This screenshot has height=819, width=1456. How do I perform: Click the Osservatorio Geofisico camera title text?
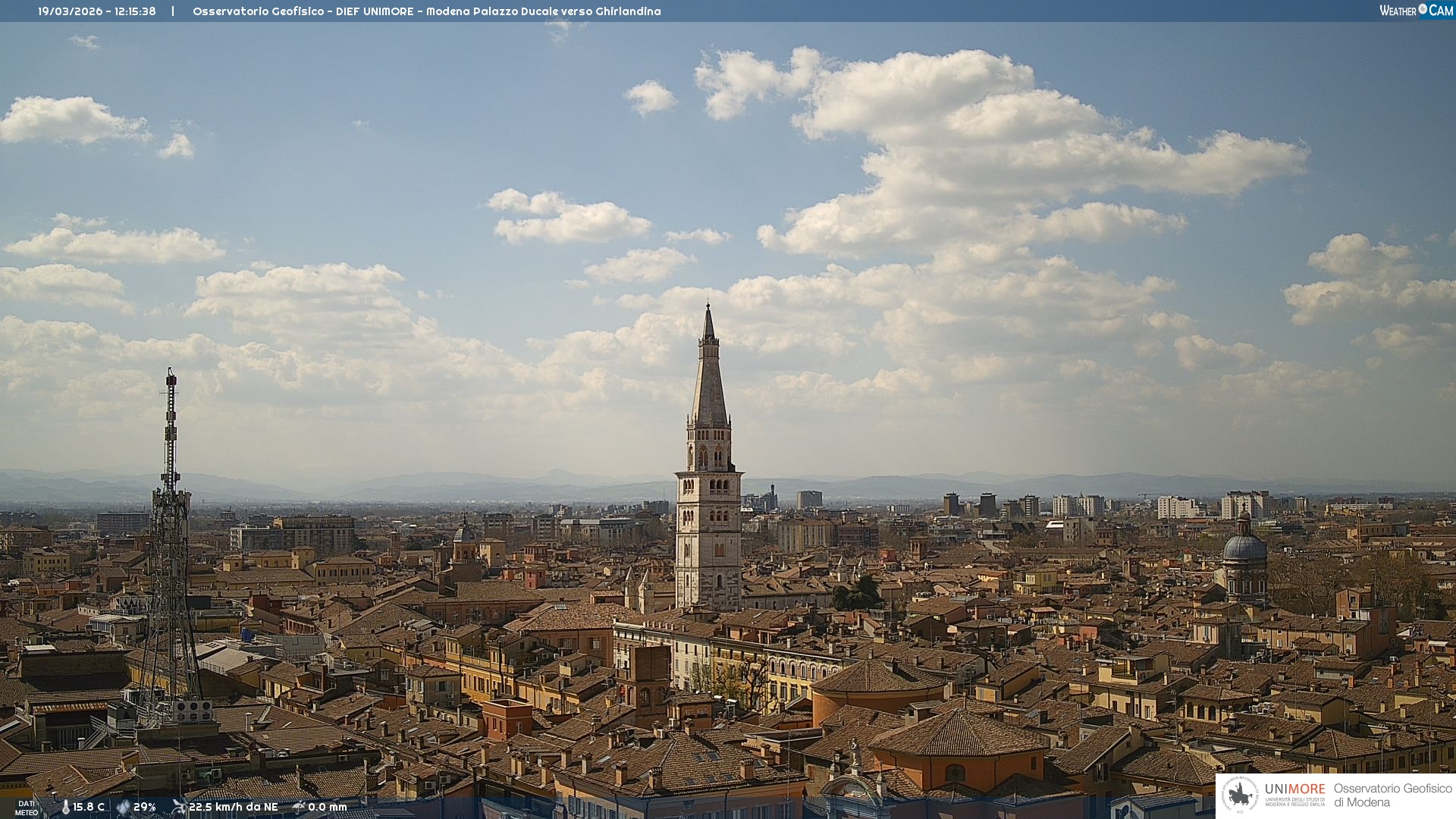pos(426,11)
